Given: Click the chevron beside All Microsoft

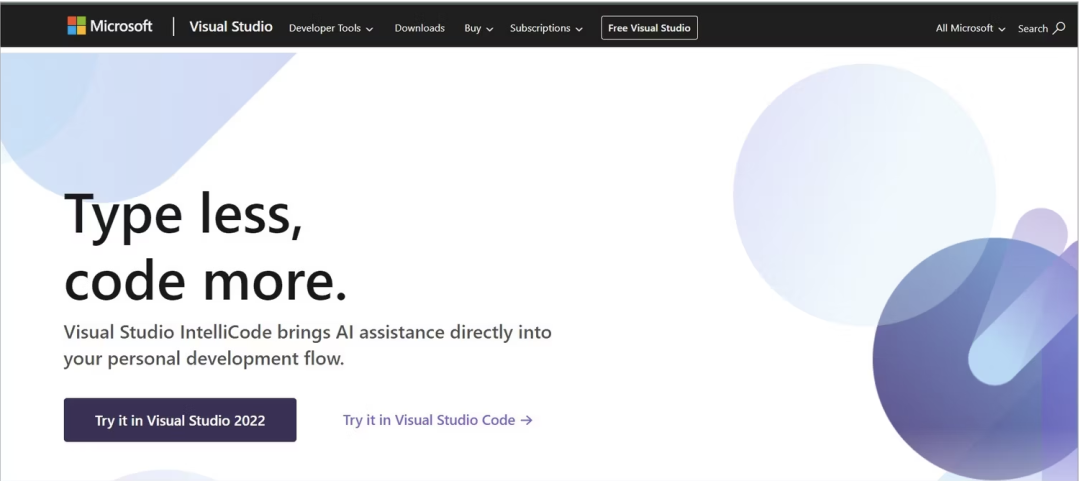Looking at the screenshot, I should point(1002,29).
